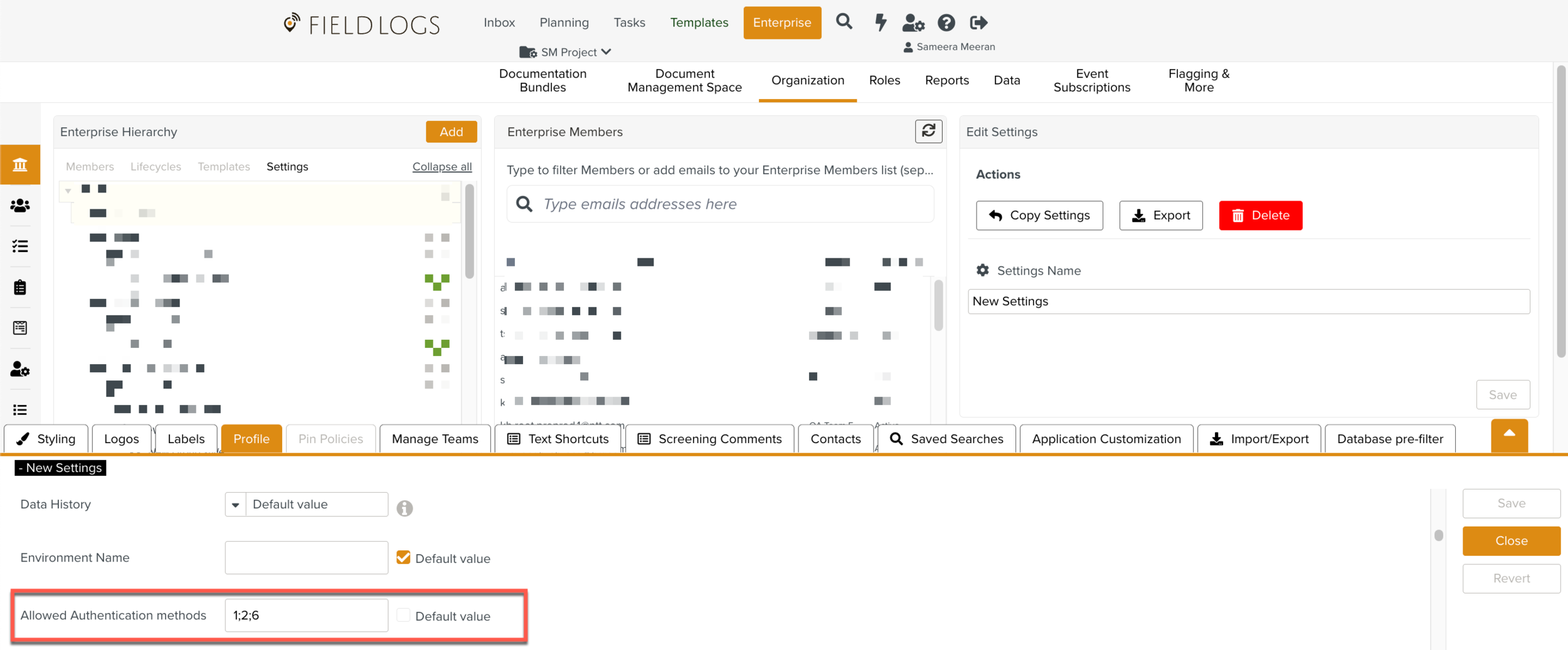Screen dimensions: 1568x650
Task: Refresh the Enterprise Members list
Action: 928,131
